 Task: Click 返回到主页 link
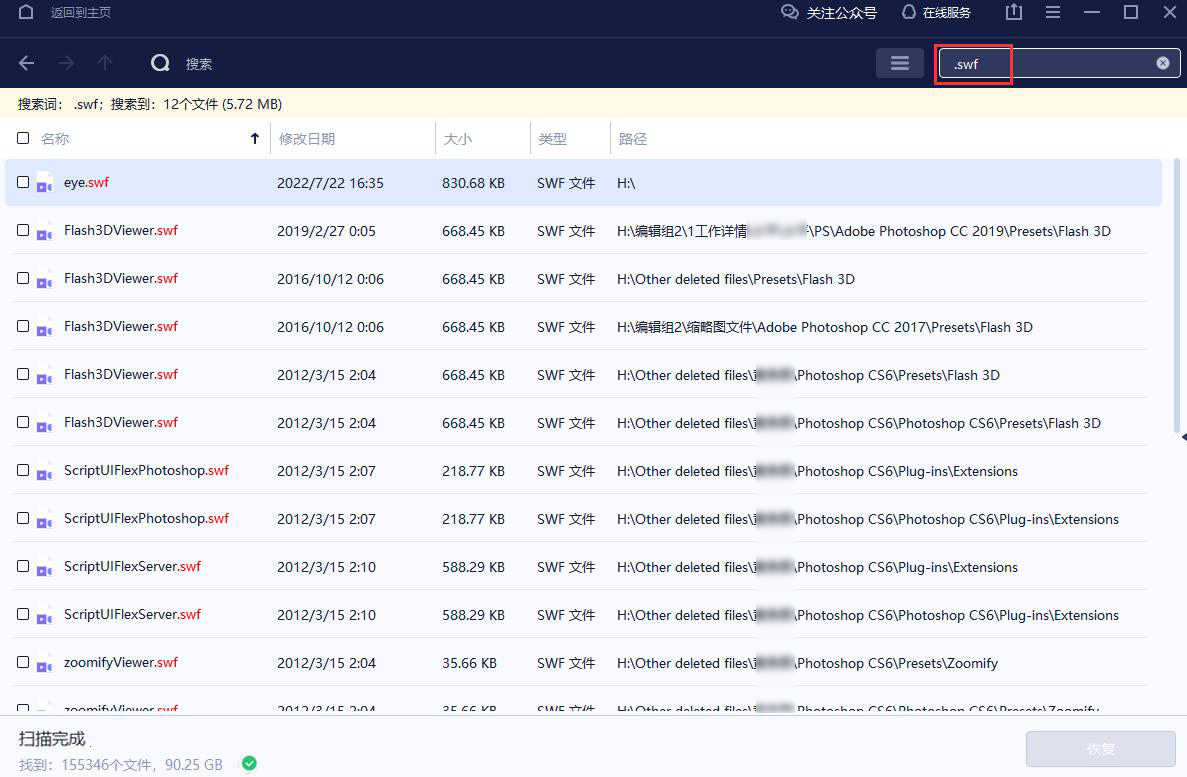(81, 13)
